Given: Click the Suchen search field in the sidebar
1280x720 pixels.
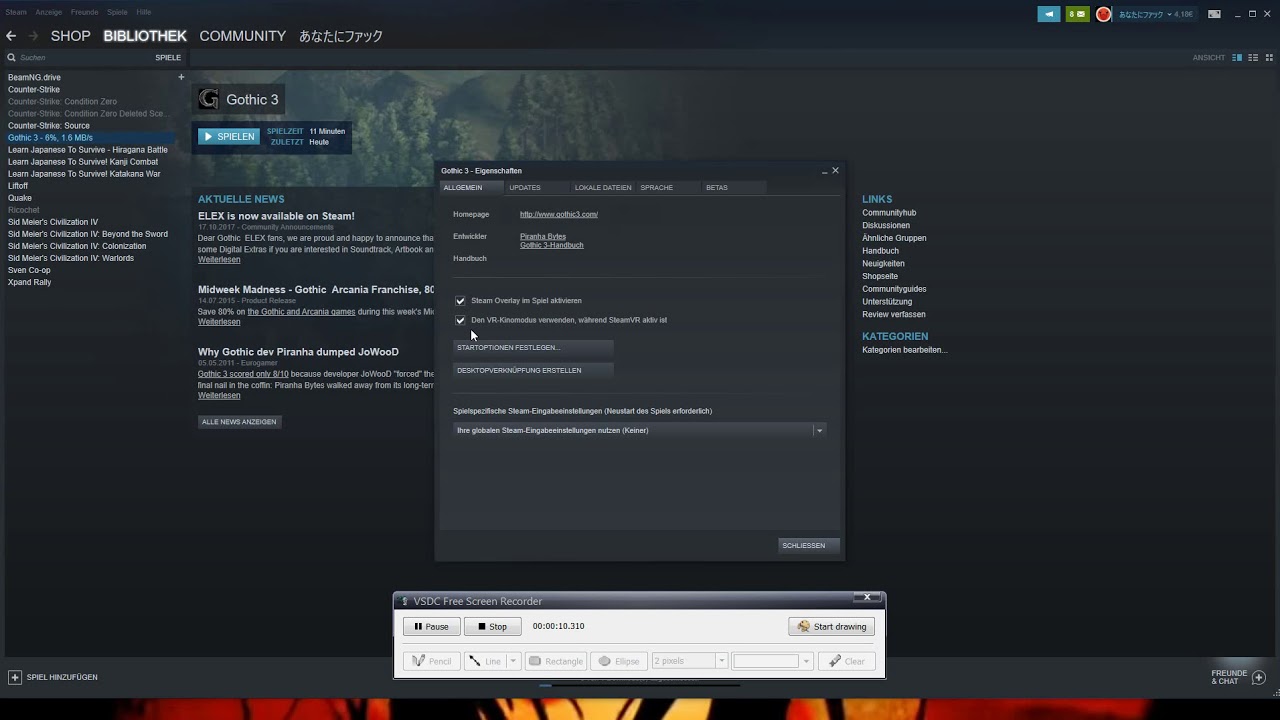Looking at the screenshot, I should pos(60,58).
